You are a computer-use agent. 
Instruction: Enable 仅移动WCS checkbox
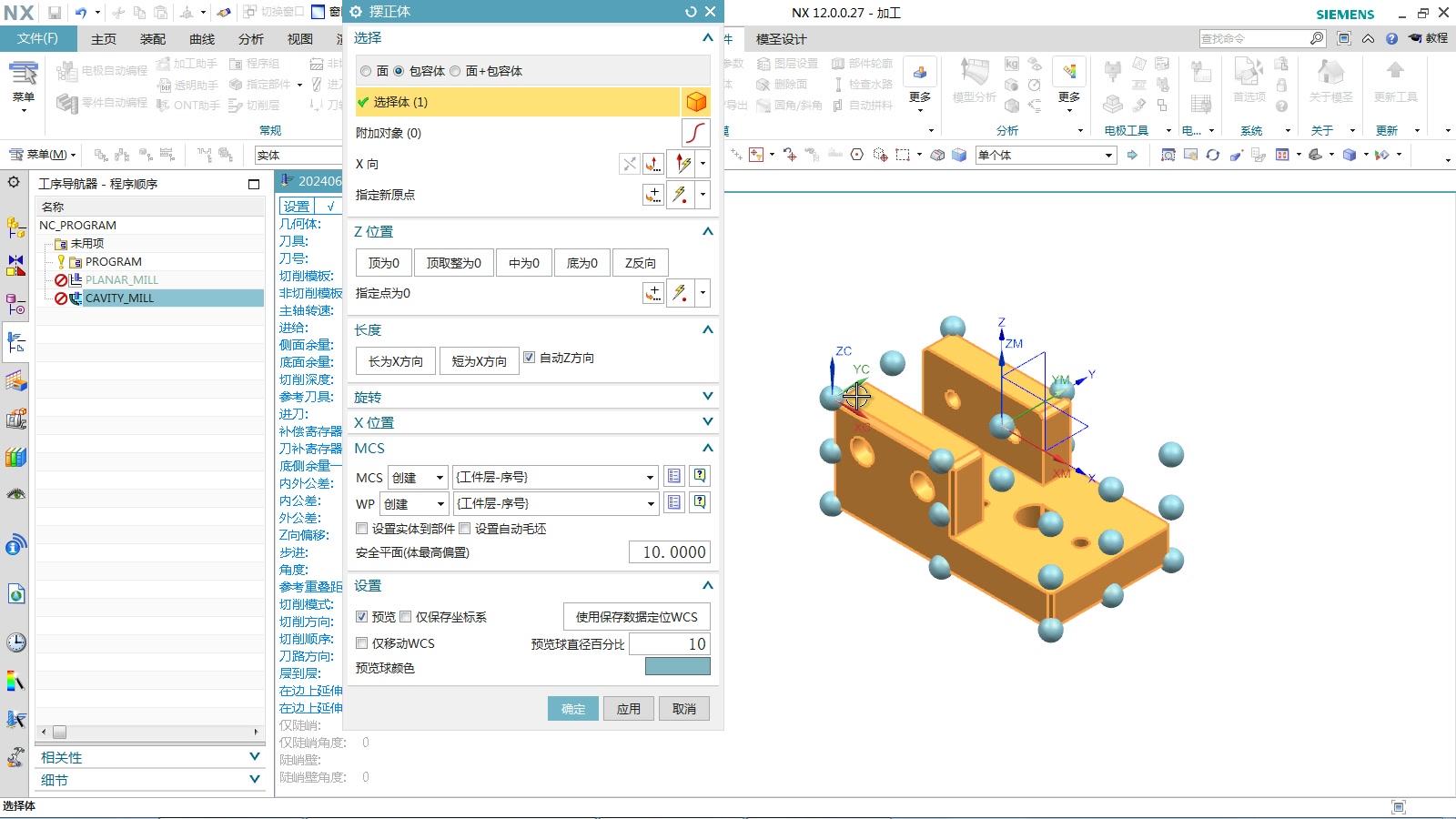(x=361, y=643)
